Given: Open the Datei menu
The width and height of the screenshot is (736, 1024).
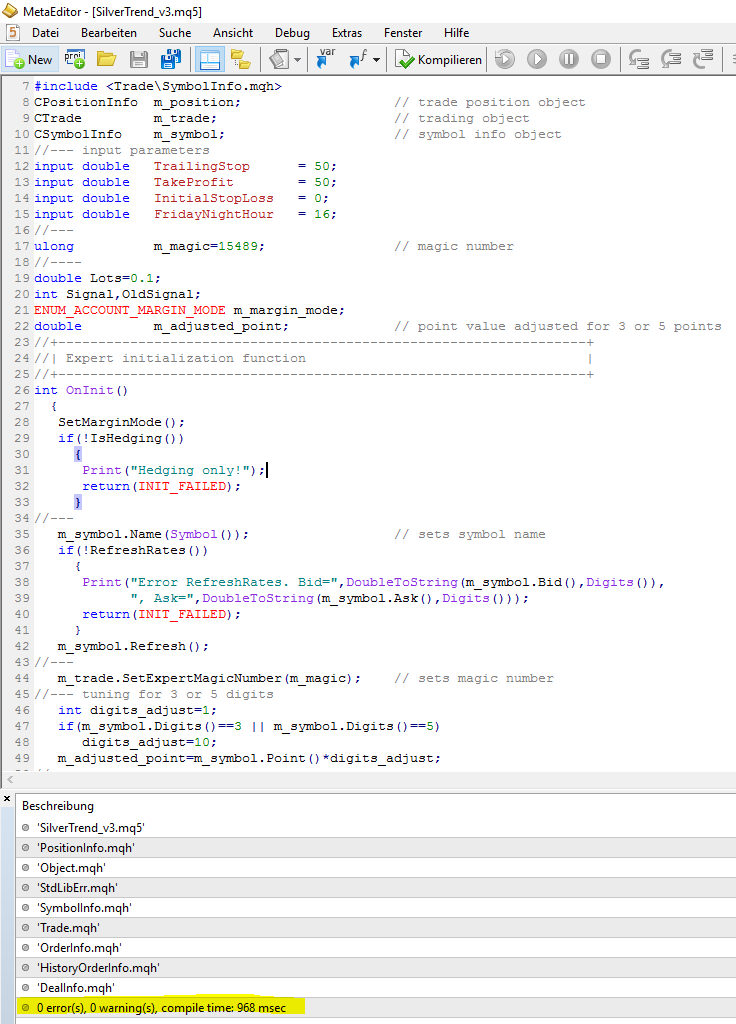Looking at the screenshot, I should (45, 33).
